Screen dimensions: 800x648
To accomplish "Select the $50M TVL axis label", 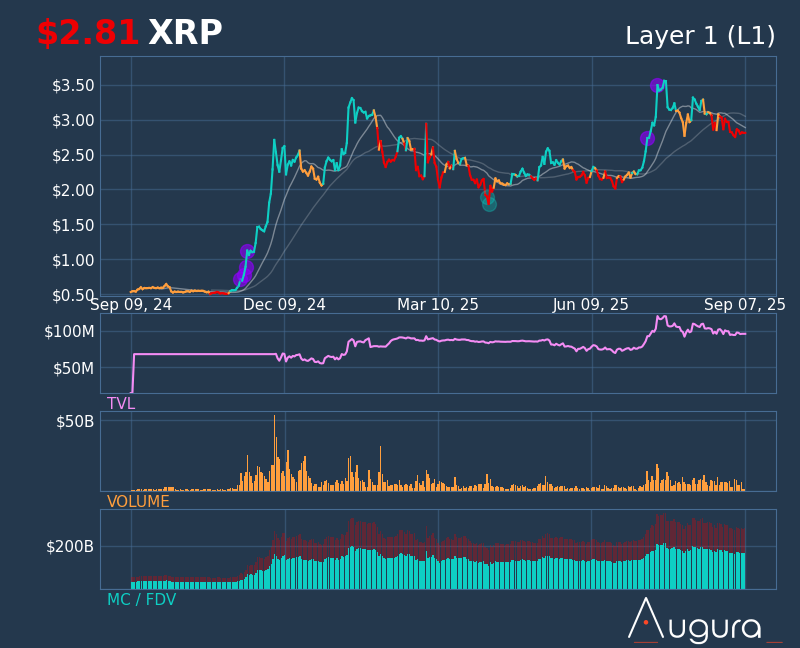I will 73,368.
